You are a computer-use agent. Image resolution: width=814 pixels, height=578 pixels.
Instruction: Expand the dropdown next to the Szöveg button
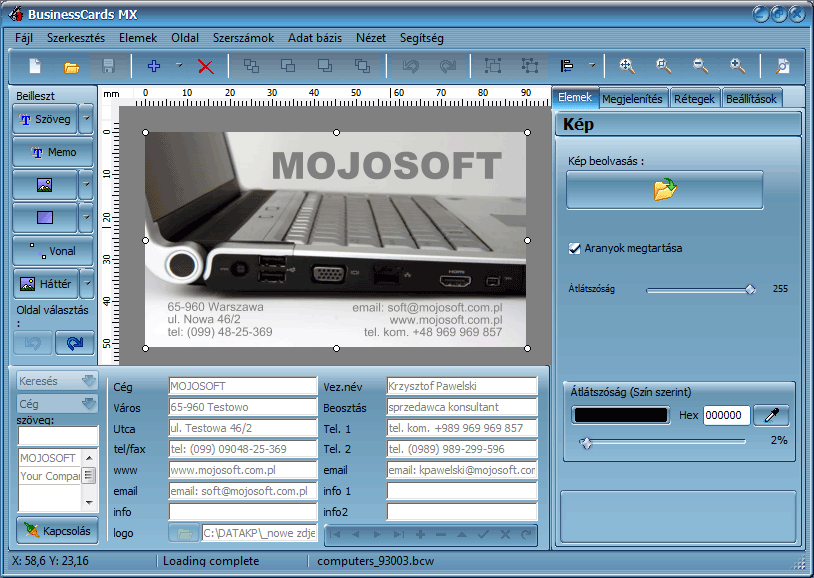pos(86,118)
